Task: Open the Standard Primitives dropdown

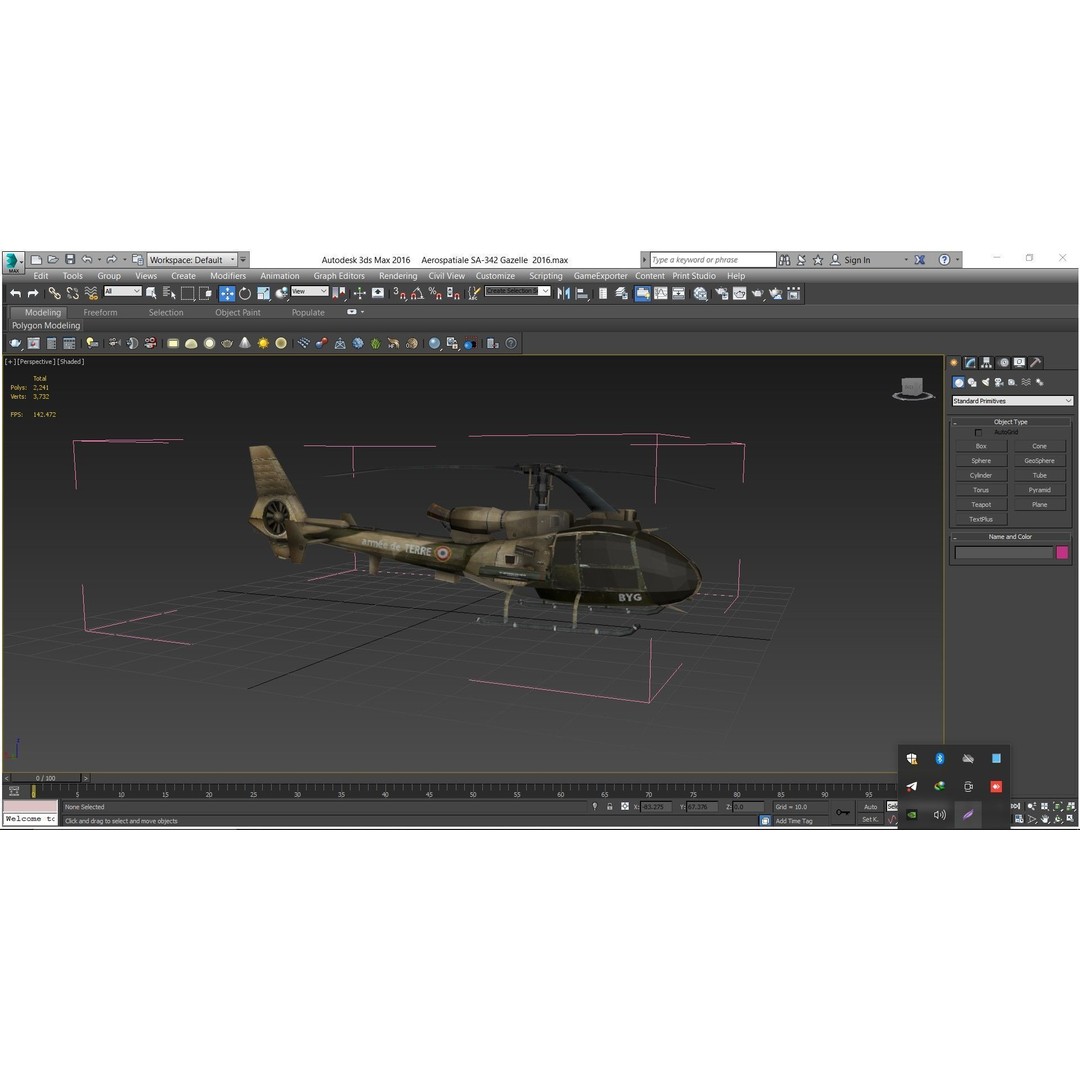Action: click(x=1012, y=401)
